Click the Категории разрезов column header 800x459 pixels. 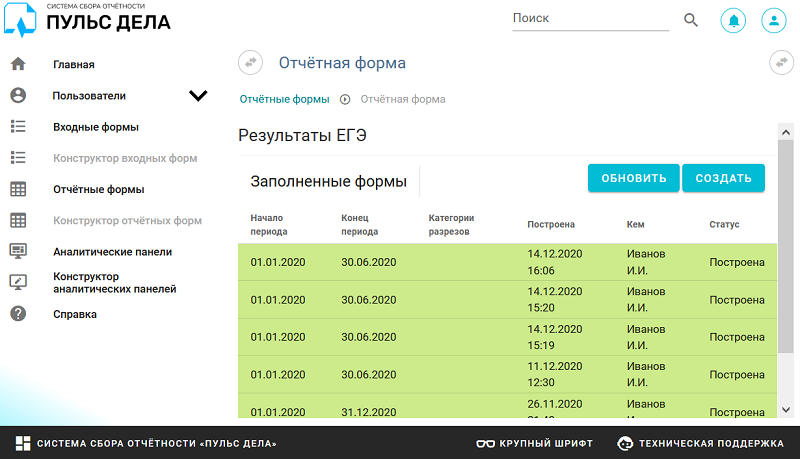click(x=452, y=225)
